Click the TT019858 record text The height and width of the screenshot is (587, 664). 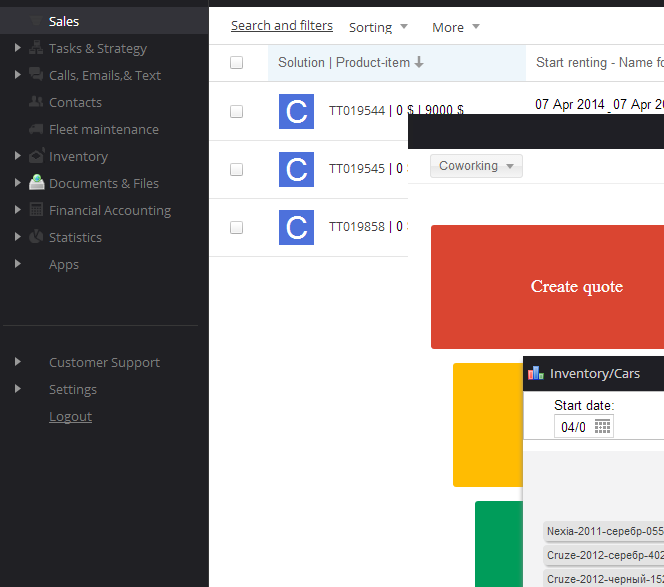[x=366, y=227]
